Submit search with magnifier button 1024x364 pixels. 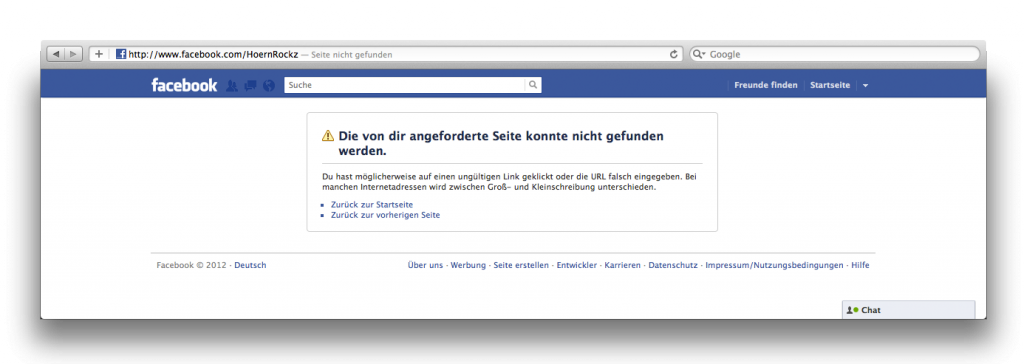click(x=533, y=85)
